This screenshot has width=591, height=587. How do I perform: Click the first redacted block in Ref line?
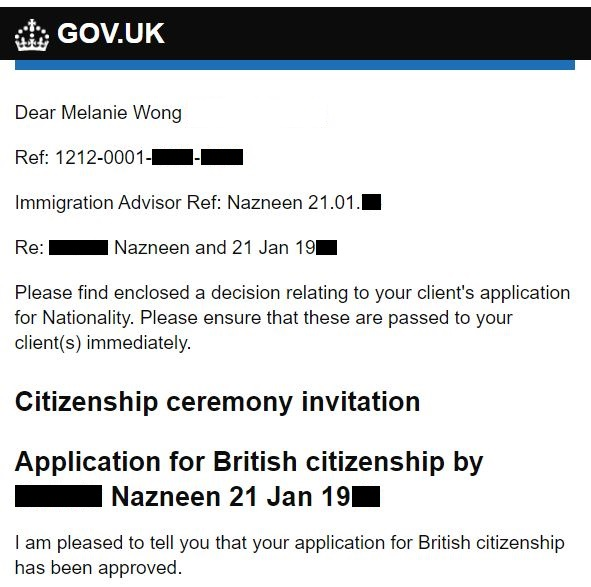(172, 157)
